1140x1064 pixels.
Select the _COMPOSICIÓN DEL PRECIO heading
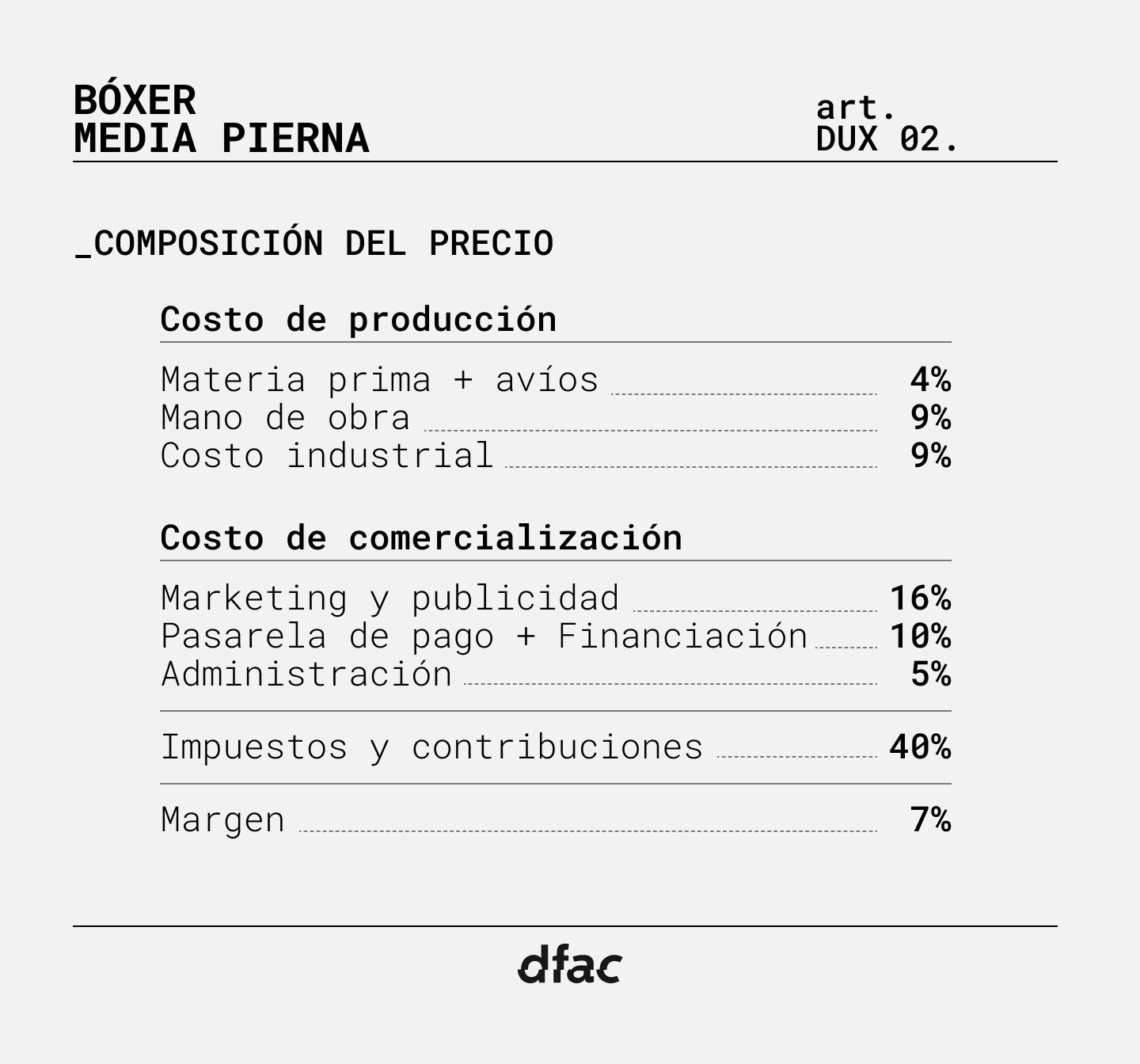(x=314, y=243)
